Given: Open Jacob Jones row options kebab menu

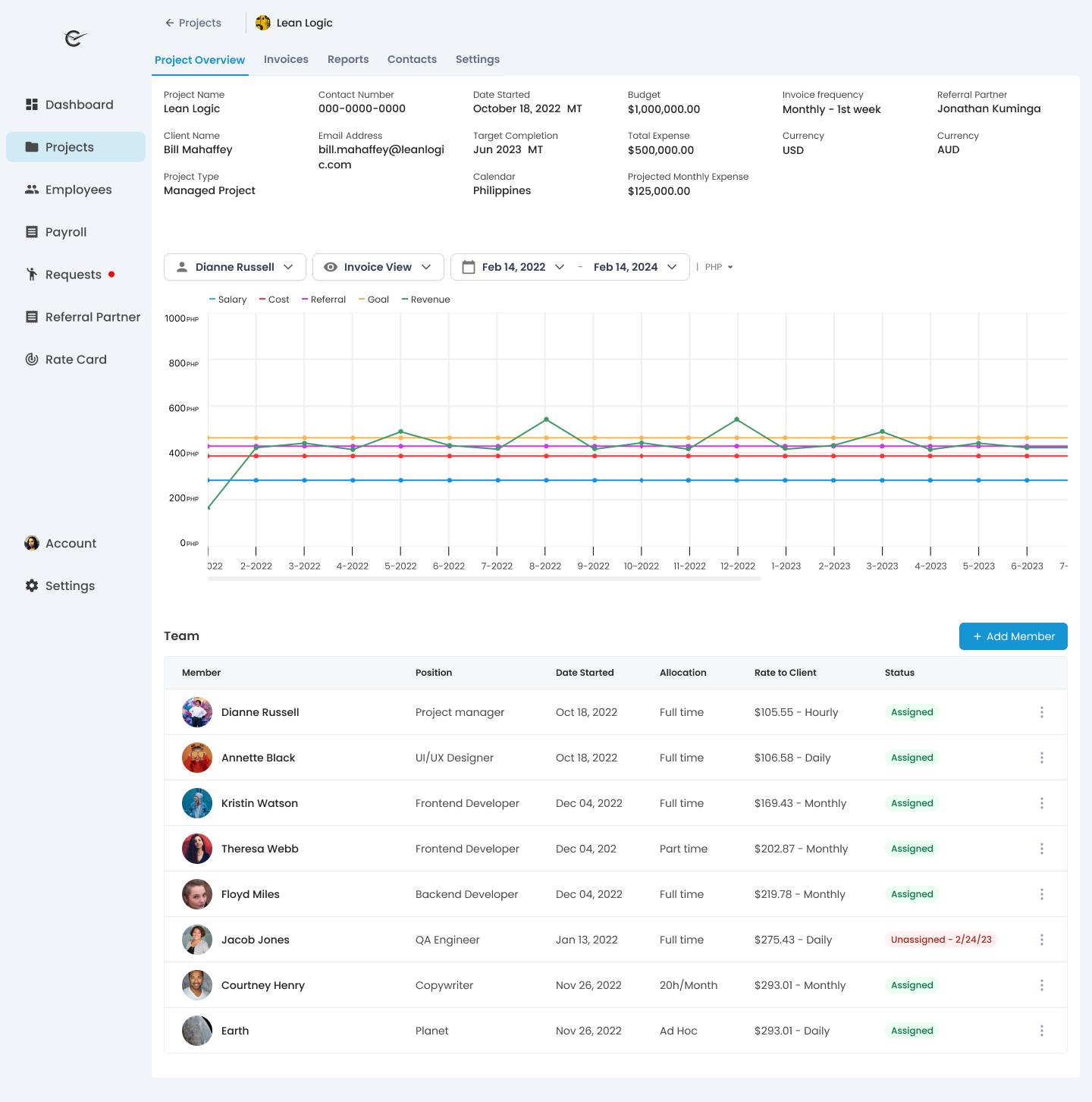Looking at the screenshot, I should pyautogui.click(x=1042, y=940).
